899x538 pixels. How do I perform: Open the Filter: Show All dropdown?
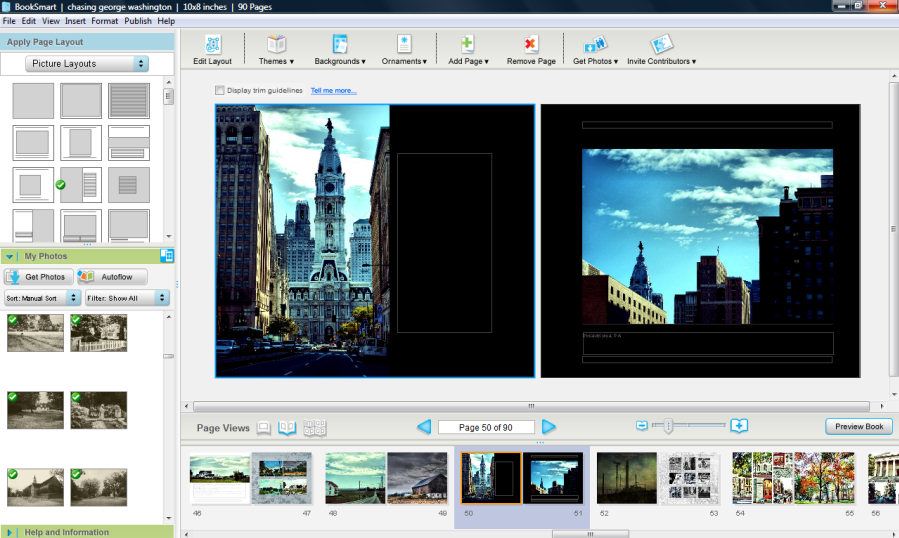(125, 298)
